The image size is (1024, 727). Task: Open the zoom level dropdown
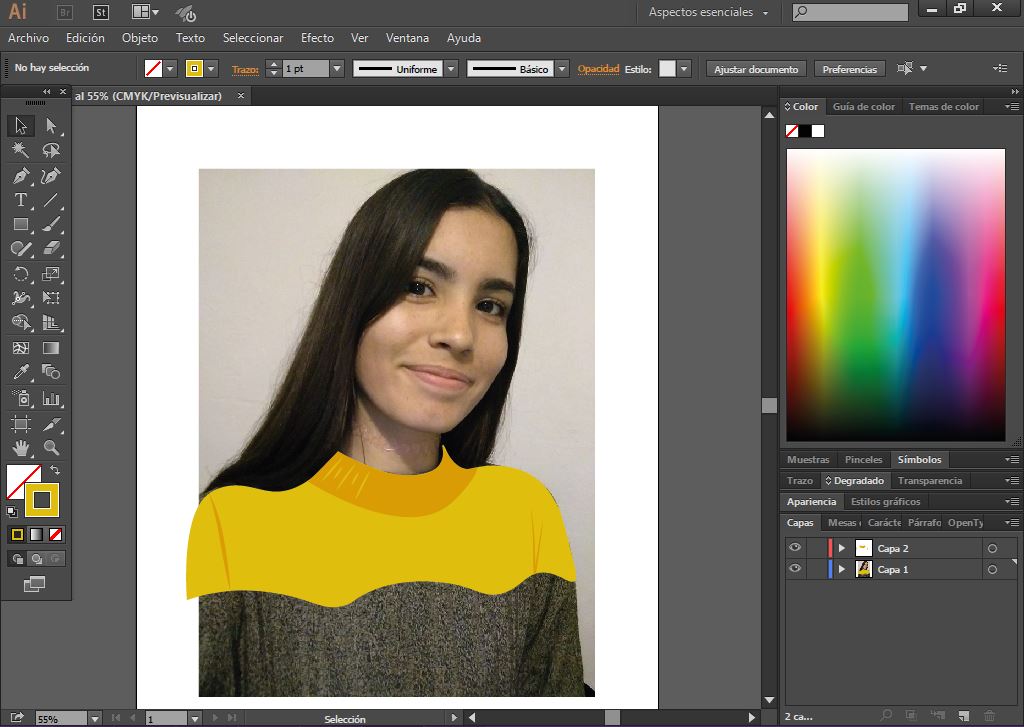tap(95, 719)
